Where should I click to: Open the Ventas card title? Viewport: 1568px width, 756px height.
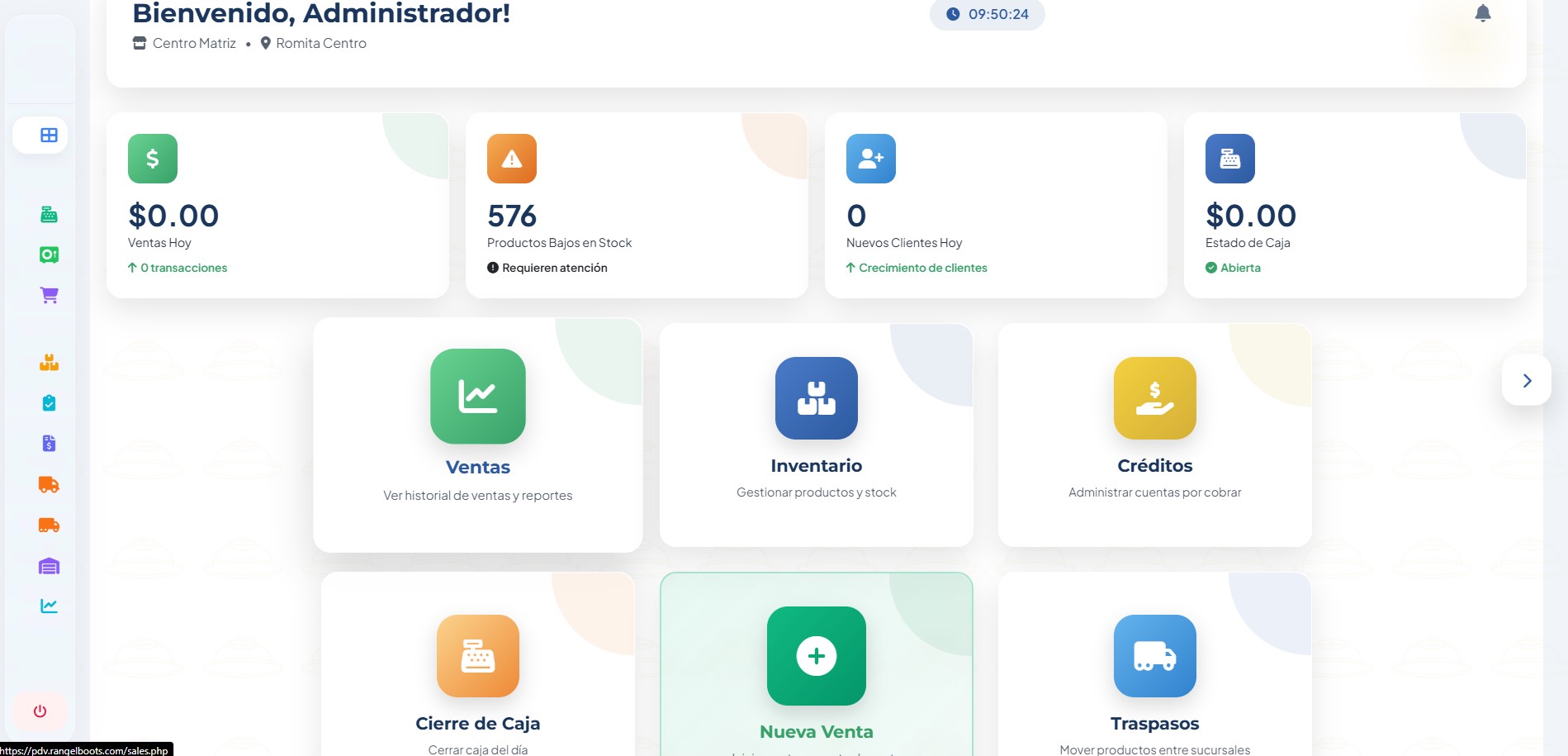[x=478, y=467]
